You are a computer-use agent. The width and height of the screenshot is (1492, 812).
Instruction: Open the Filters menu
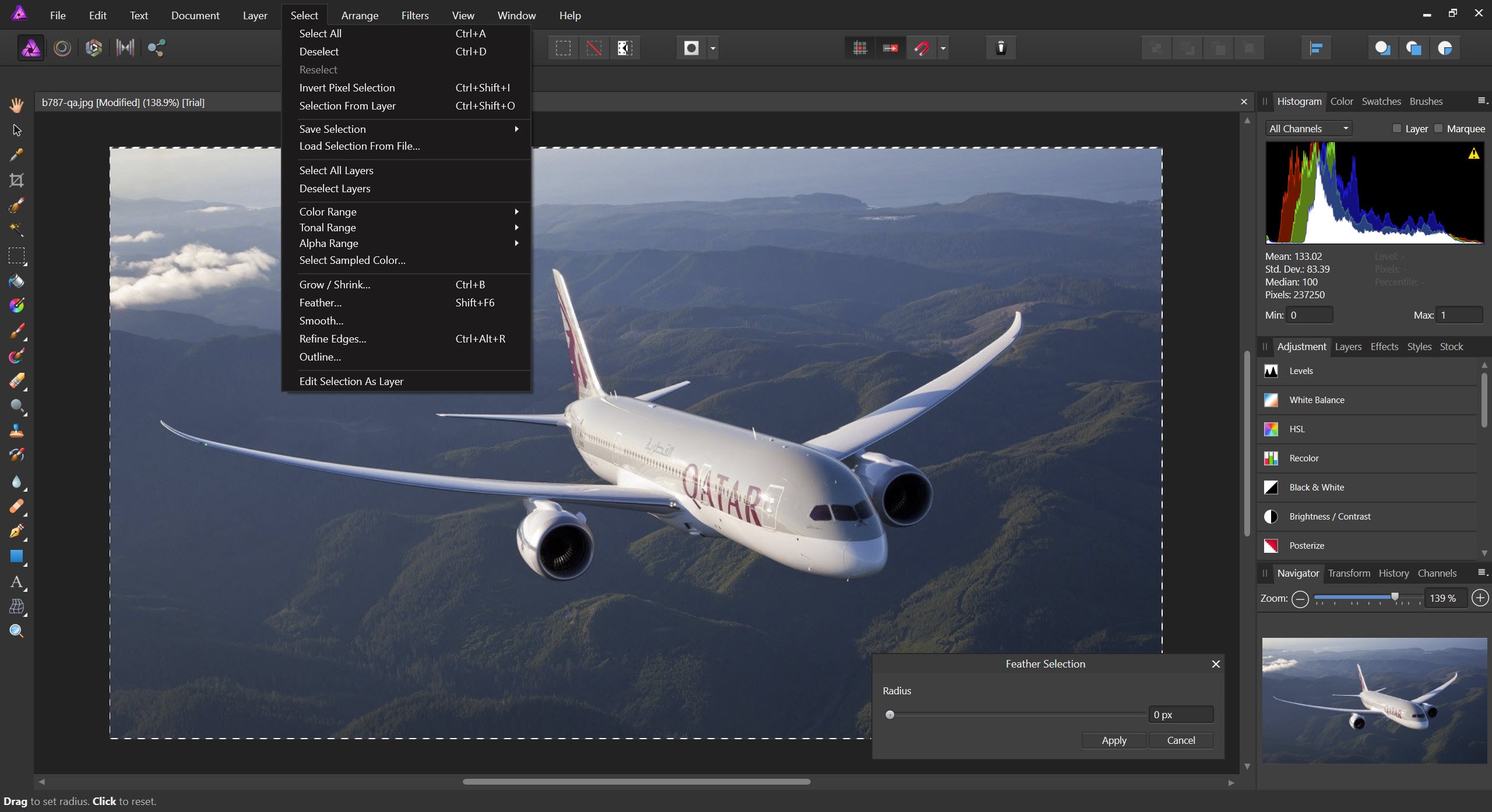point(415,15)
